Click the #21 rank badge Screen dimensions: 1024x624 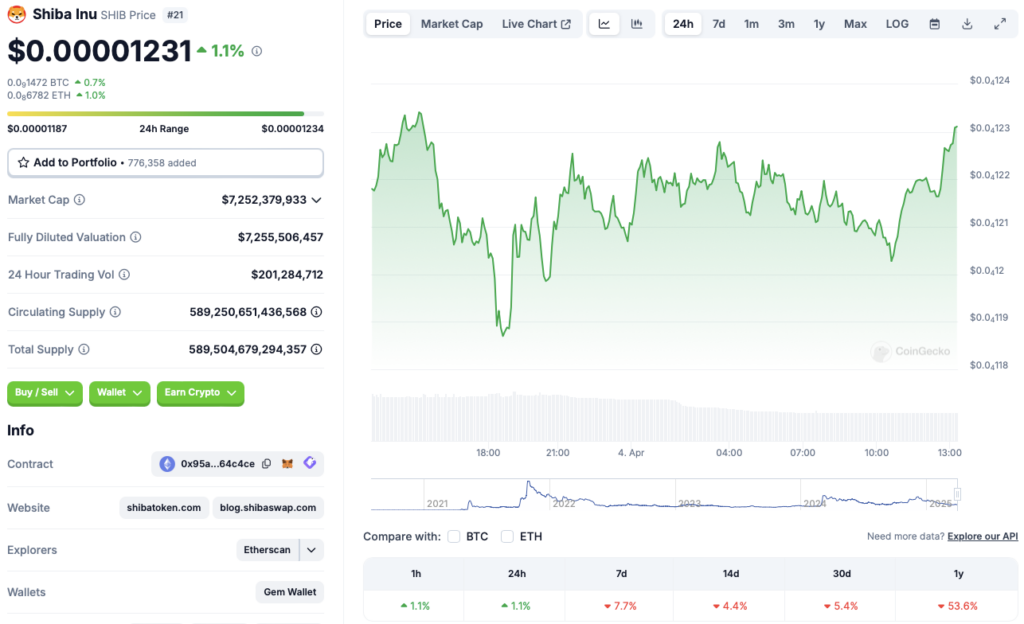tap(175, 14)
